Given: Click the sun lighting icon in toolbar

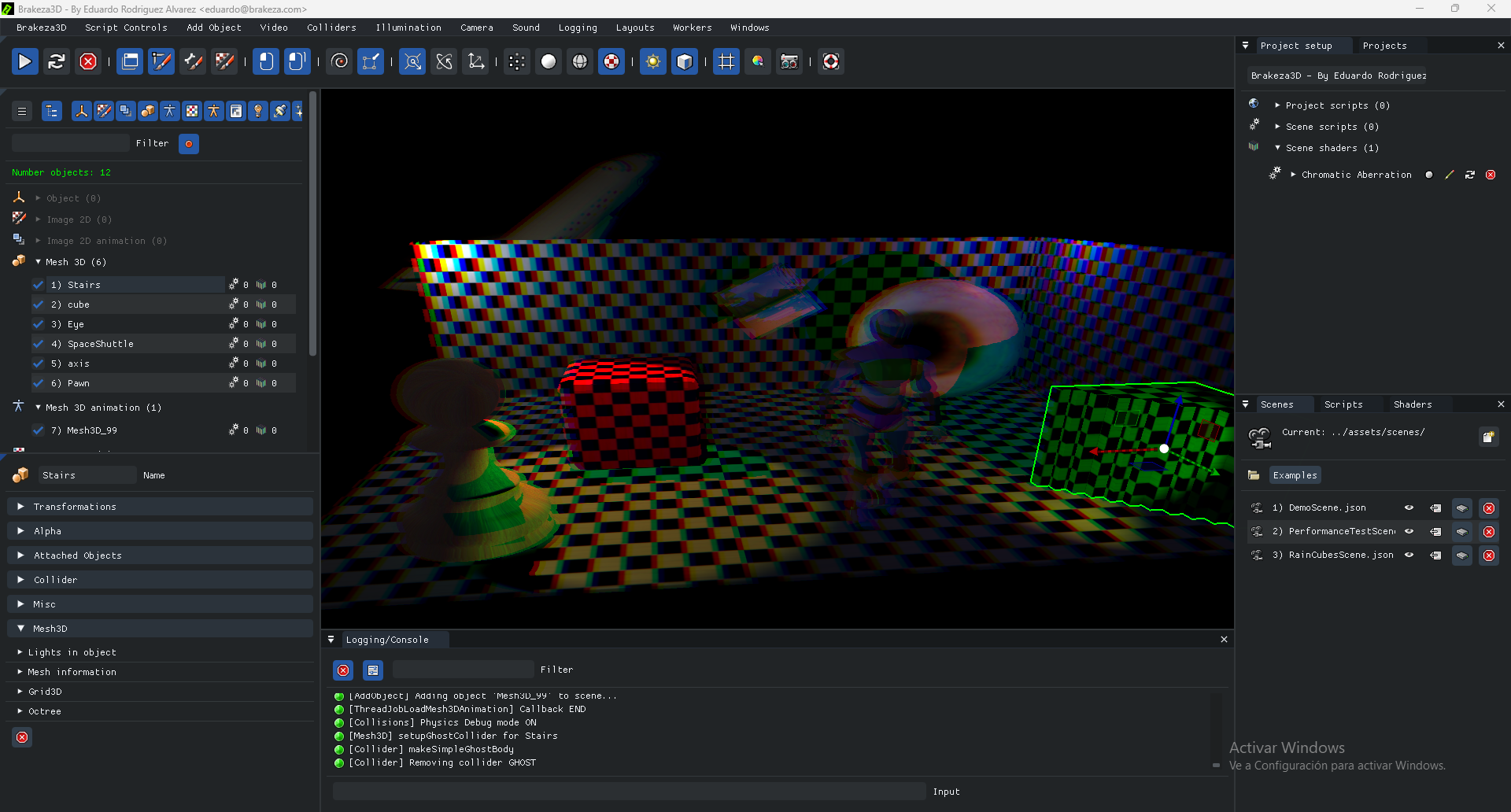Looking at the screenshot, I should [652, 61].
